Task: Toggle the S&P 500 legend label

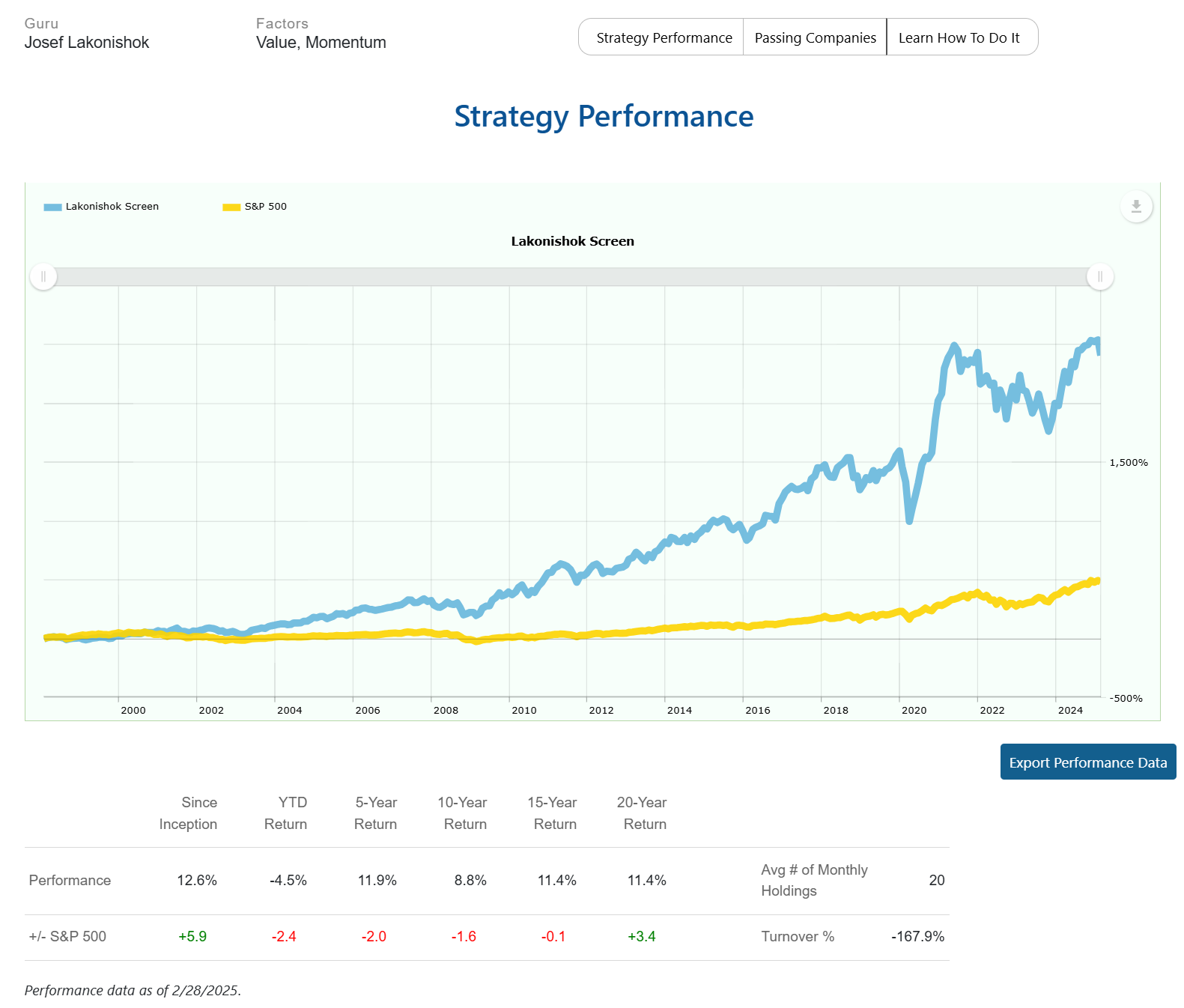Action: pyautogui.click(x=265, y=207)
